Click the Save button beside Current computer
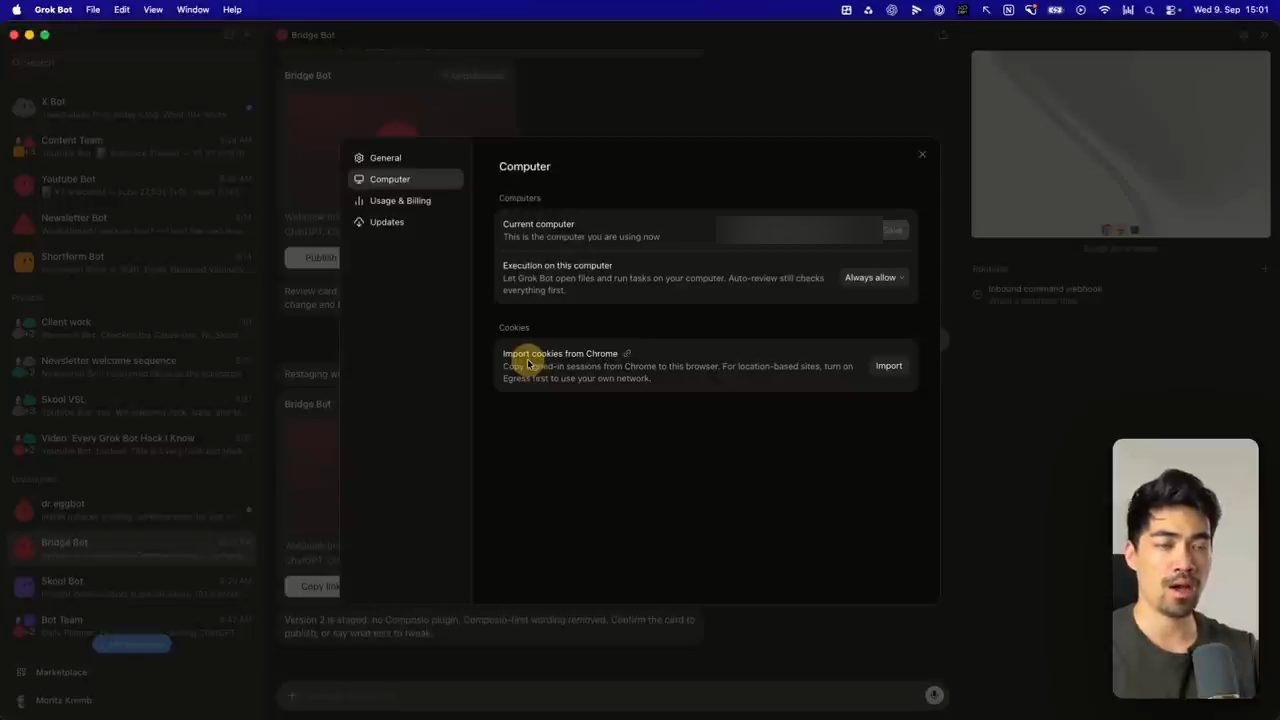Image resolution: width=1280 pixels, height=720 pixels. pyautogui.click(x=893, y=230)
